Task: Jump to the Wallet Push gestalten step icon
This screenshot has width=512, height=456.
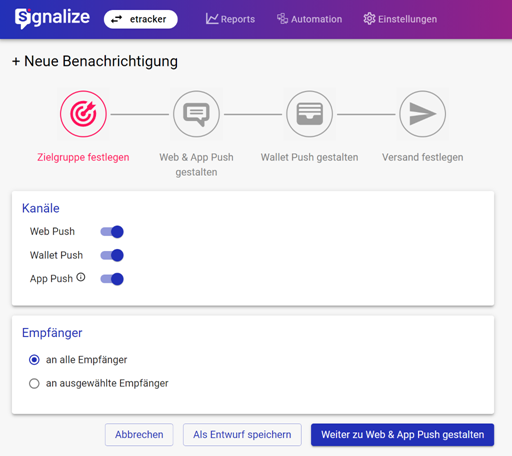Action: [x=309, y=114]
